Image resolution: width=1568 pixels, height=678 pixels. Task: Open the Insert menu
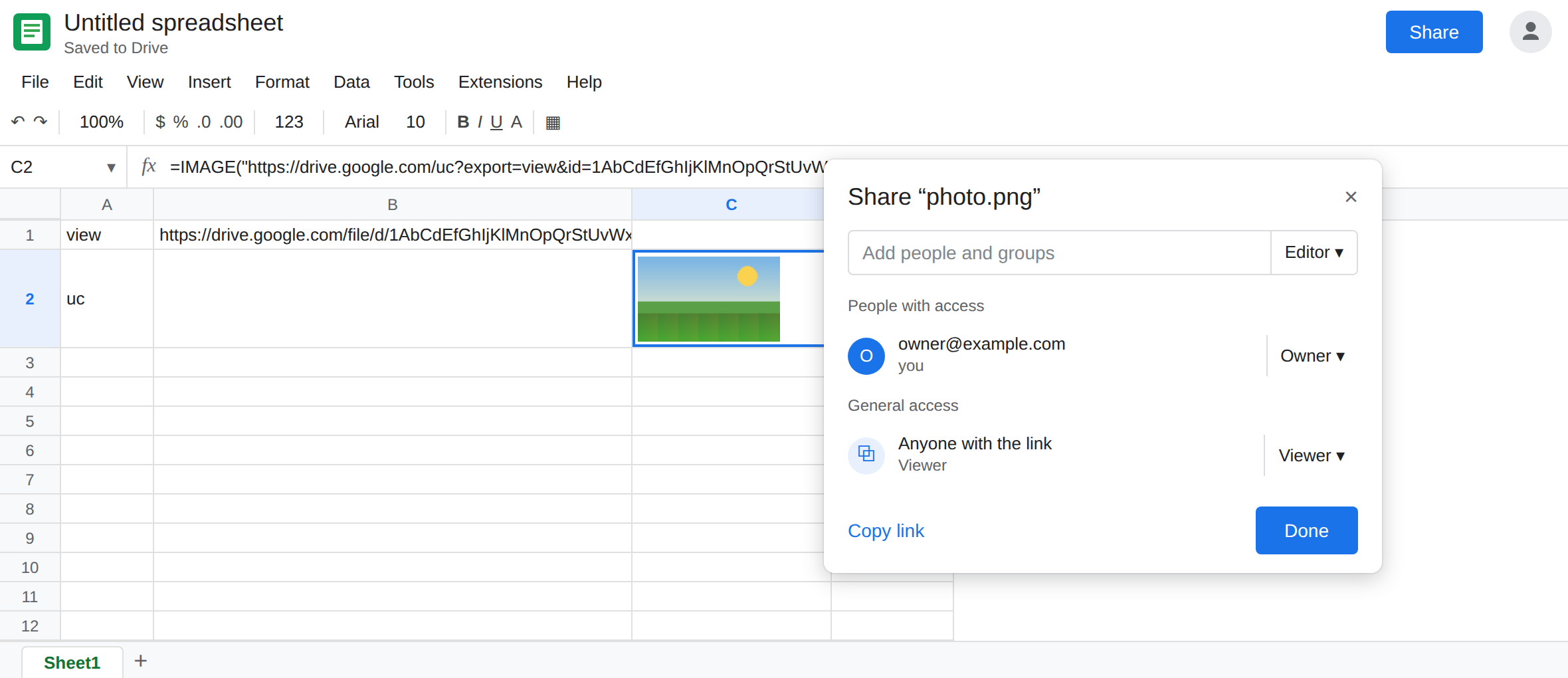click(x=209, y=82)
